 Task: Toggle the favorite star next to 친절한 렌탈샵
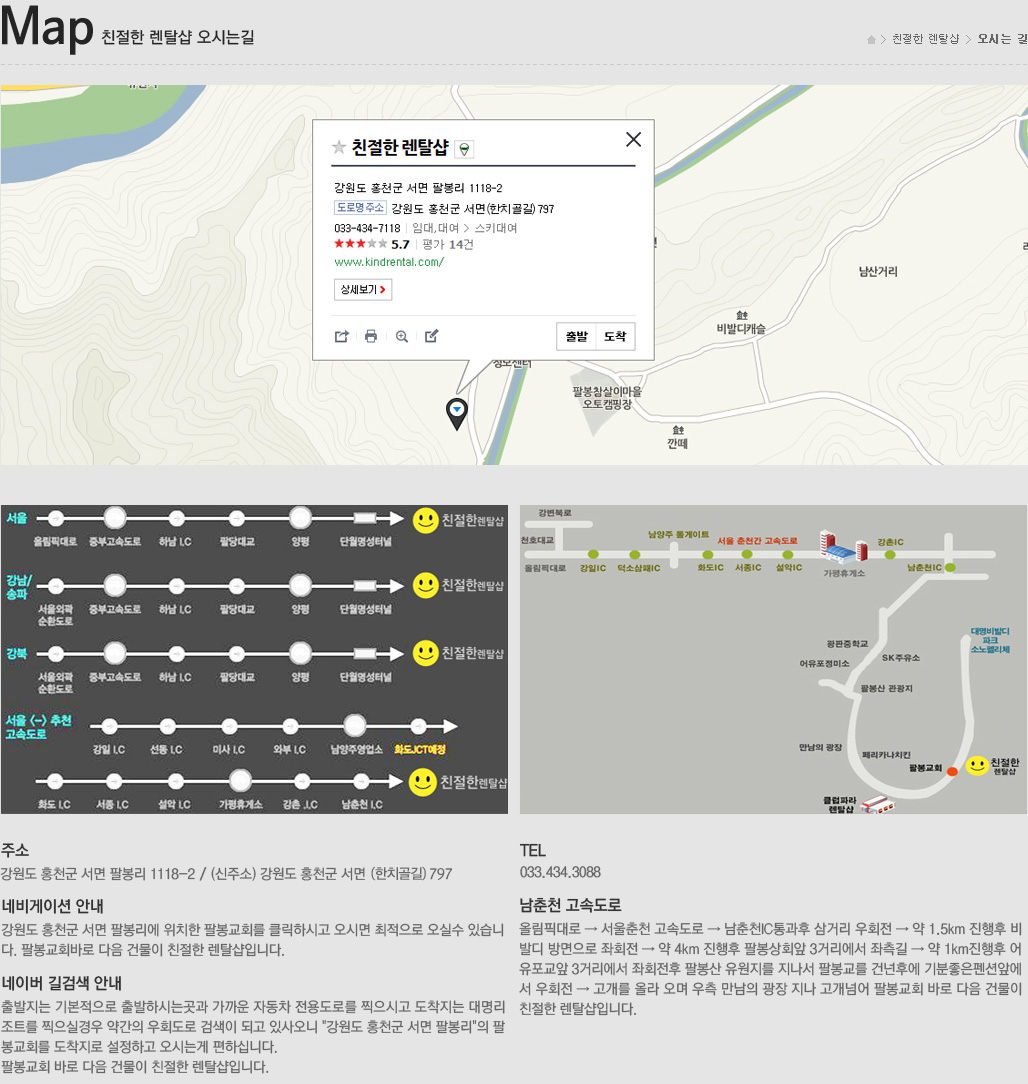tap(339, 148)
